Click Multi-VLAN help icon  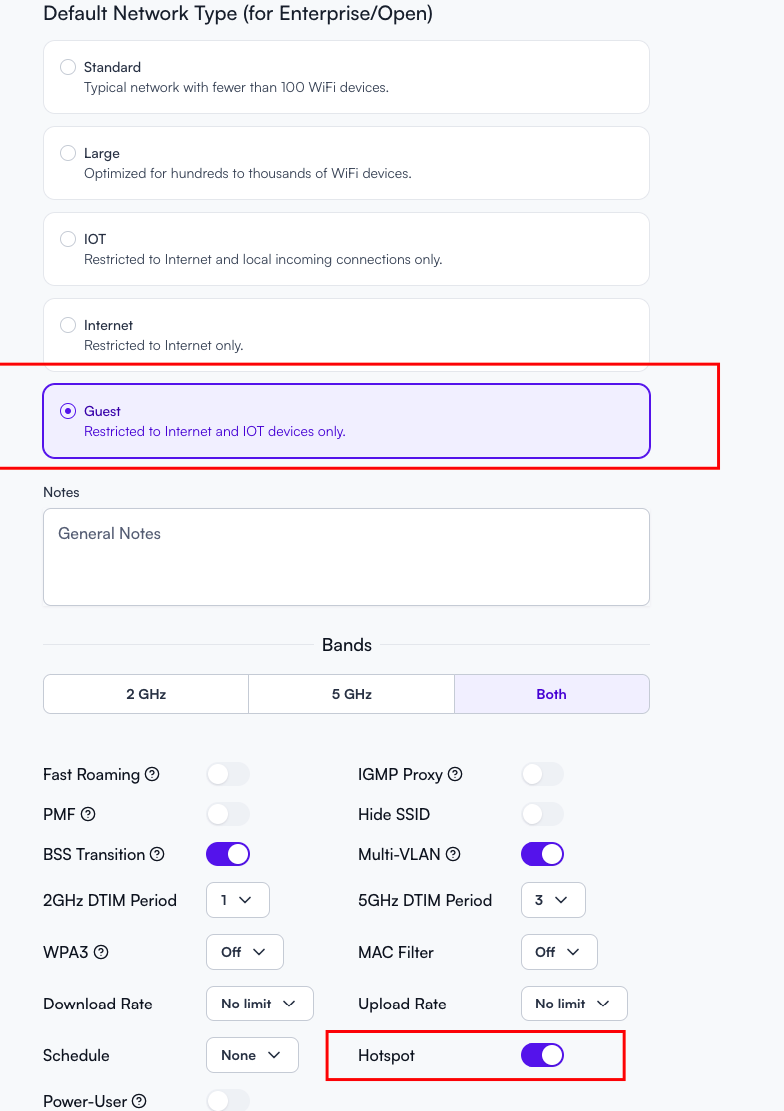point(453,855)
